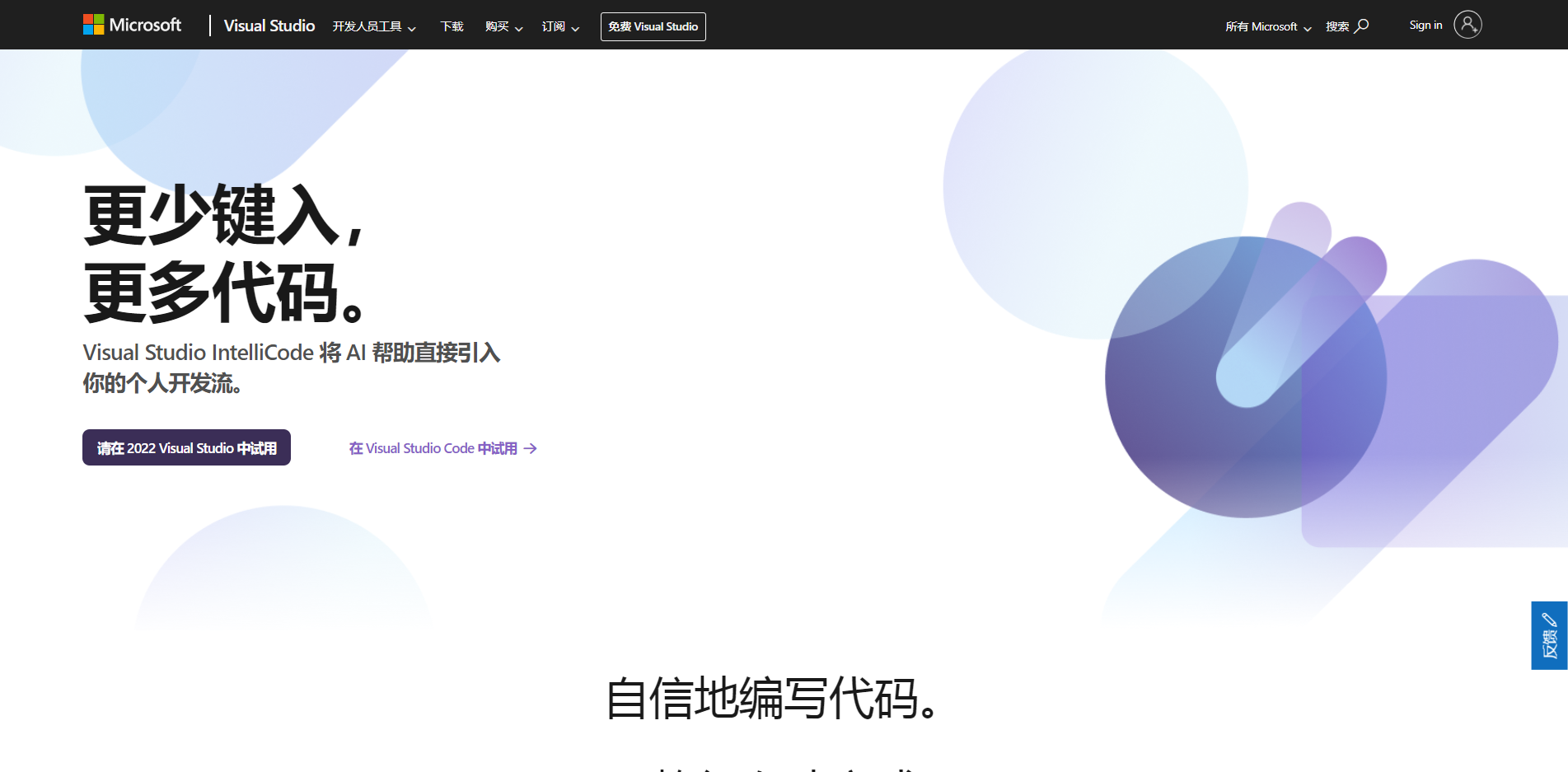Viewport: 1568px width, 772px height.
Task: Click the Visual Studio IntelliCode description text
Action: pos(291,367)
